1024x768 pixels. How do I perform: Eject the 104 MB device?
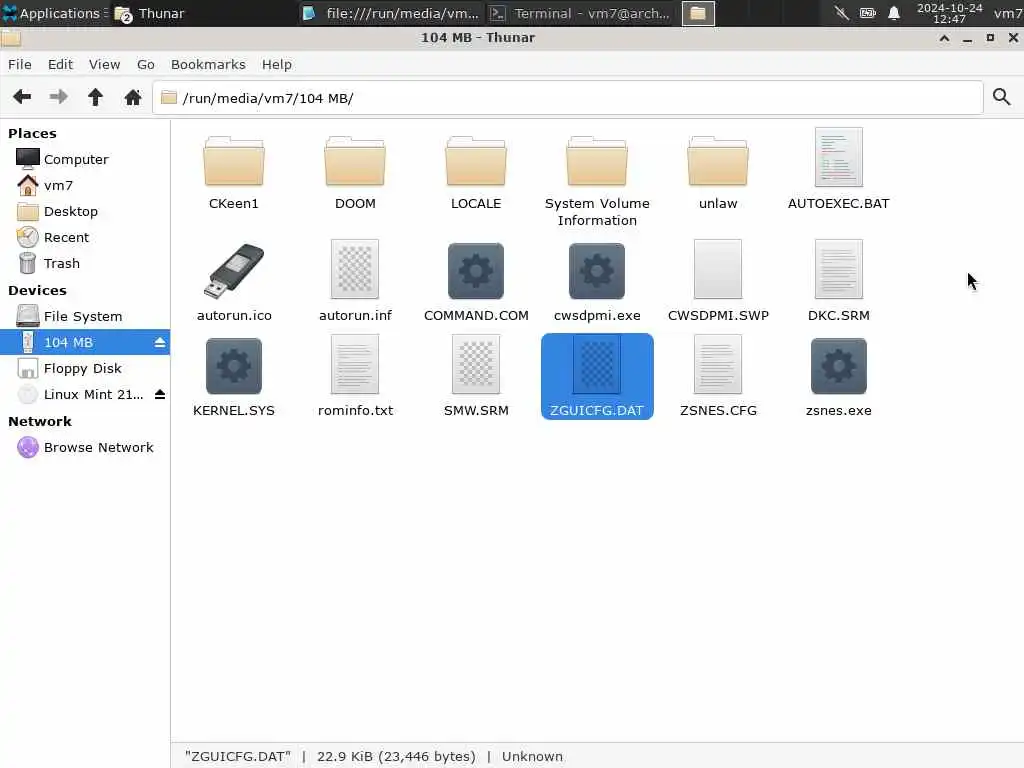pyautogui.click(x=159, y=342)
